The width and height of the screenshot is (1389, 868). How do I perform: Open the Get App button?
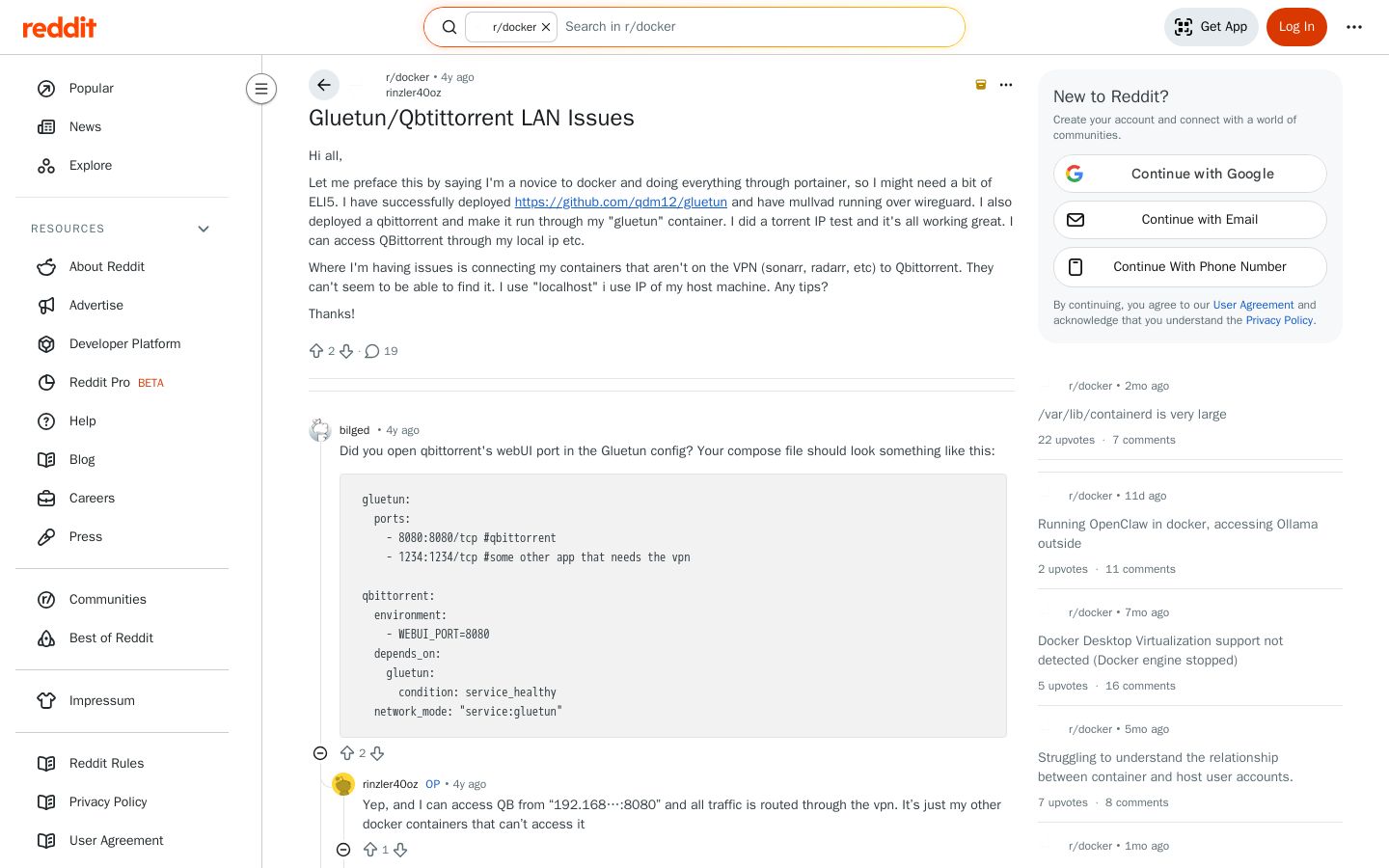click(x=1212, y=27)
